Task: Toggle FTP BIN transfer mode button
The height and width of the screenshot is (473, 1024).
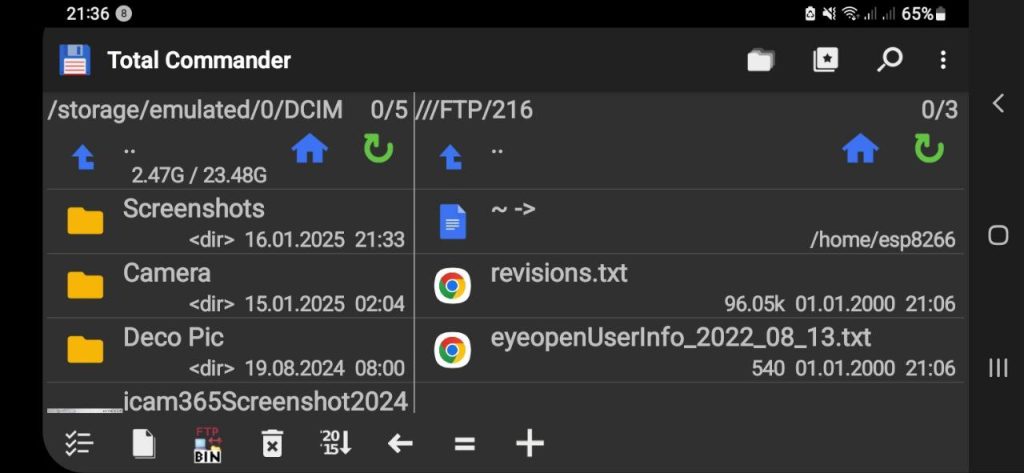Action: (208, 445)
